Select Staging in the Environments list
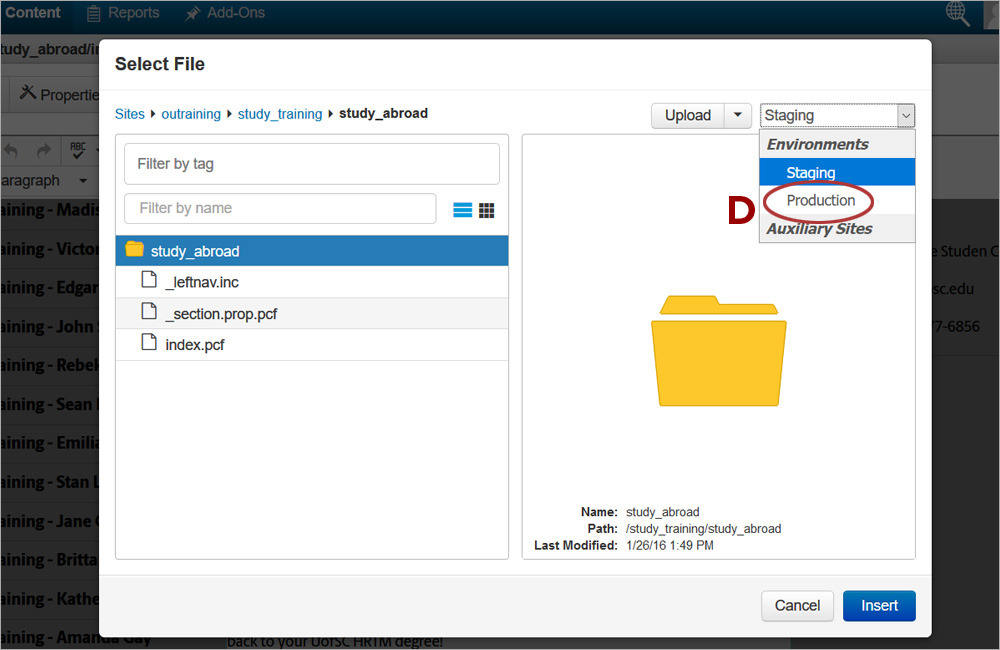Viewport: 1000px width, 650px height. tap(837, 172)
